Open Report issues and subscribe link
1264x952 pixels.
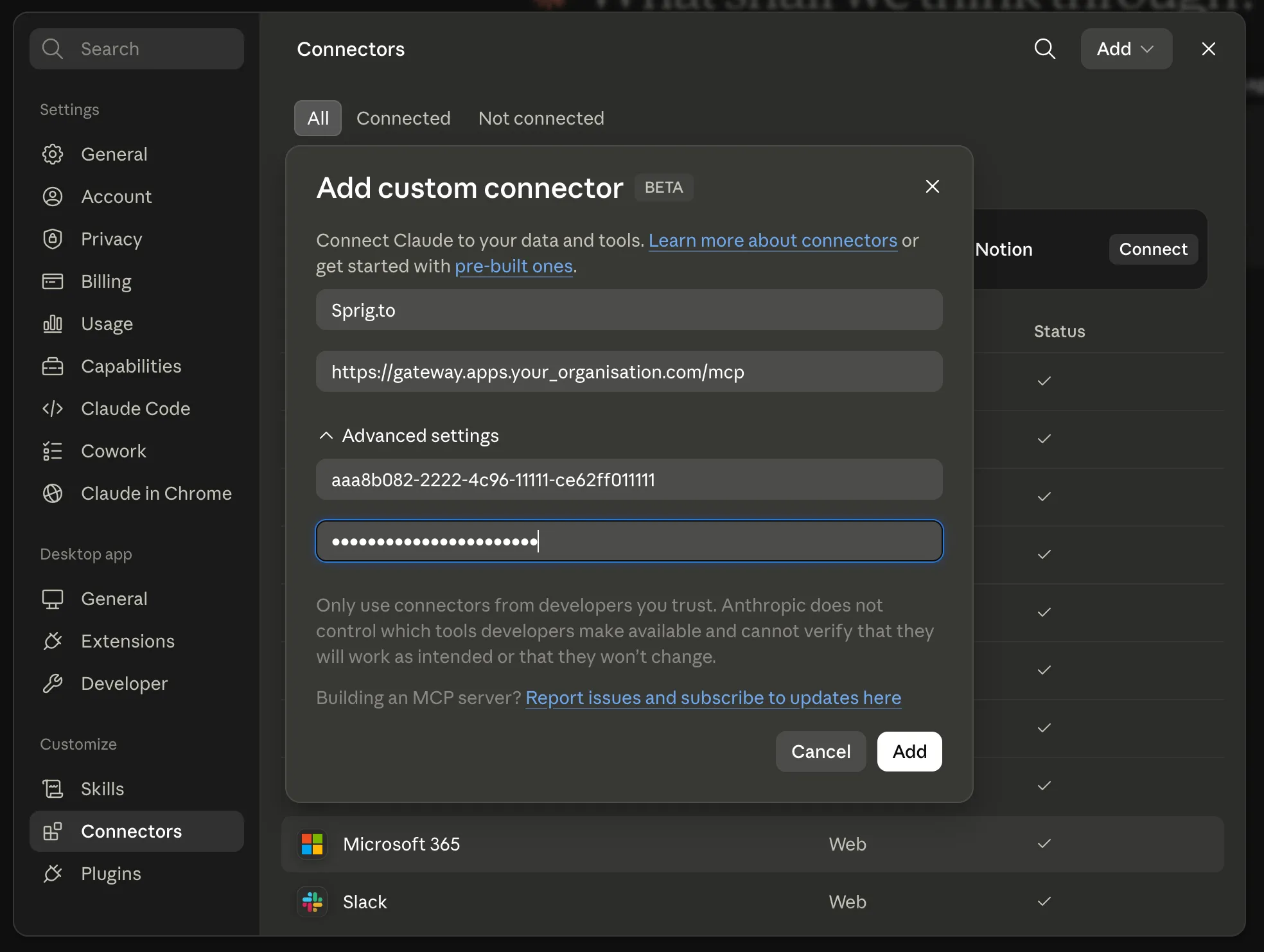714,698
